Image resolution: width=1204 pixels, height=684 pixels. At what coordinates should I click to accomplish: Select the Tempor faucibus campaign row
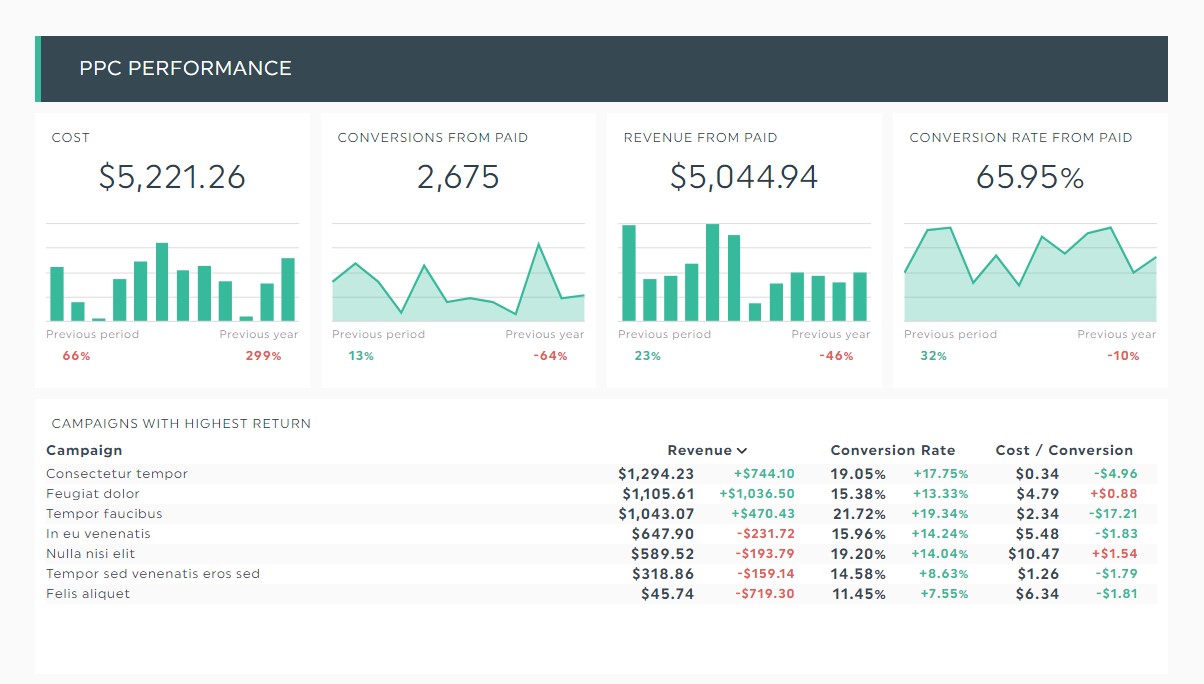tap(601, 514)
